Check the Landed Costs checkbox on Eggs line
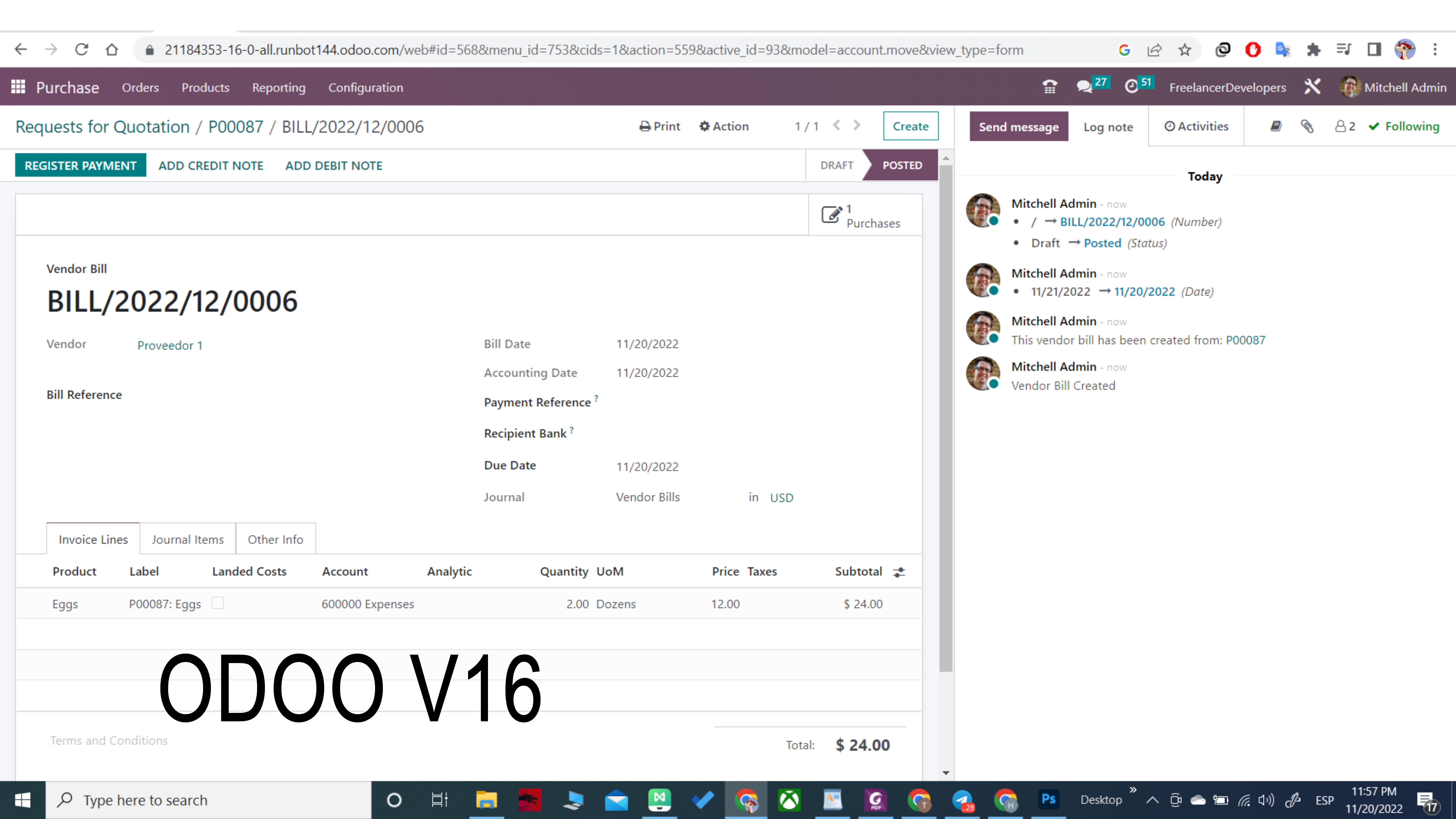This screenshot has width=1456, height=819. click(217, 603)
